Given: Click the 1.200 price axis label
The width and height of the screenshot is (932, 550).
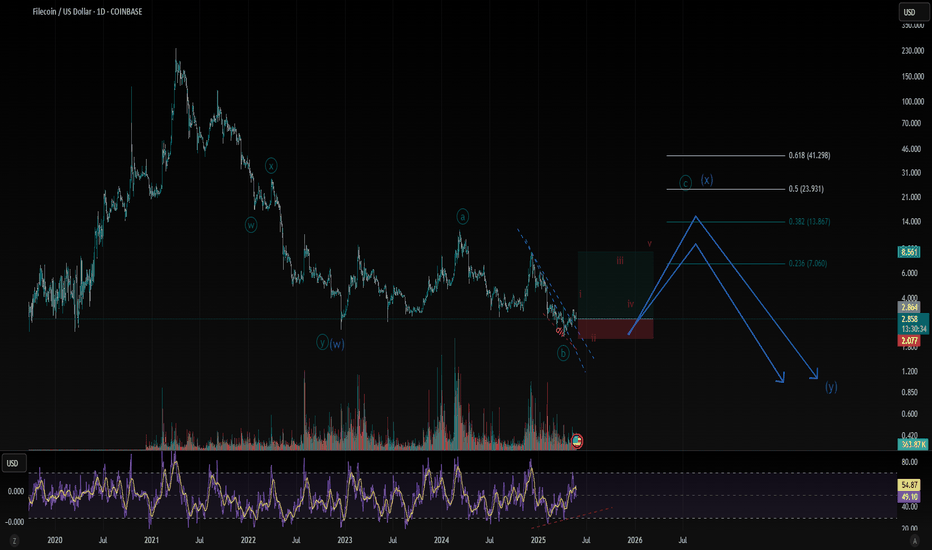Looking at the screenshot, I should (x=909, y=372).
